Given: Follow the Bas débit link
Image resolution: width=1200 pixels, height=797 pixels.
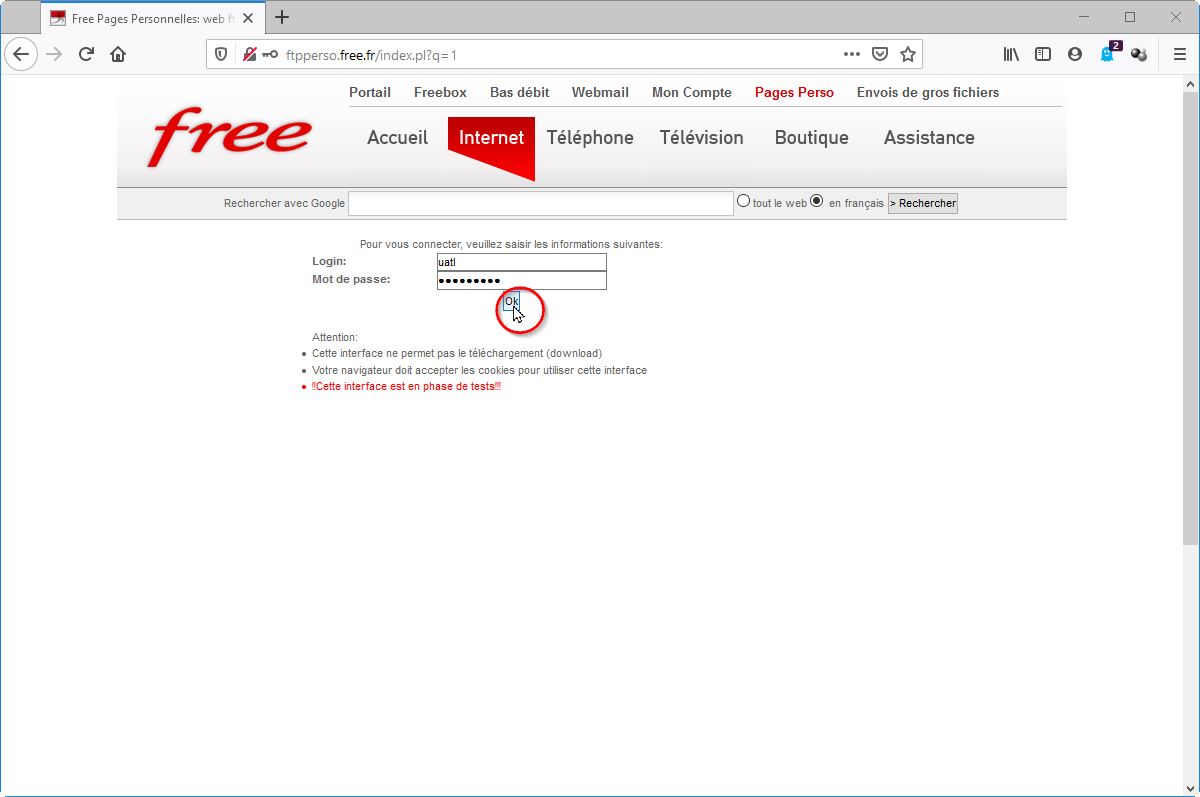Looking at the screenshot, I should pyautogui.click(x=519, y=92).
